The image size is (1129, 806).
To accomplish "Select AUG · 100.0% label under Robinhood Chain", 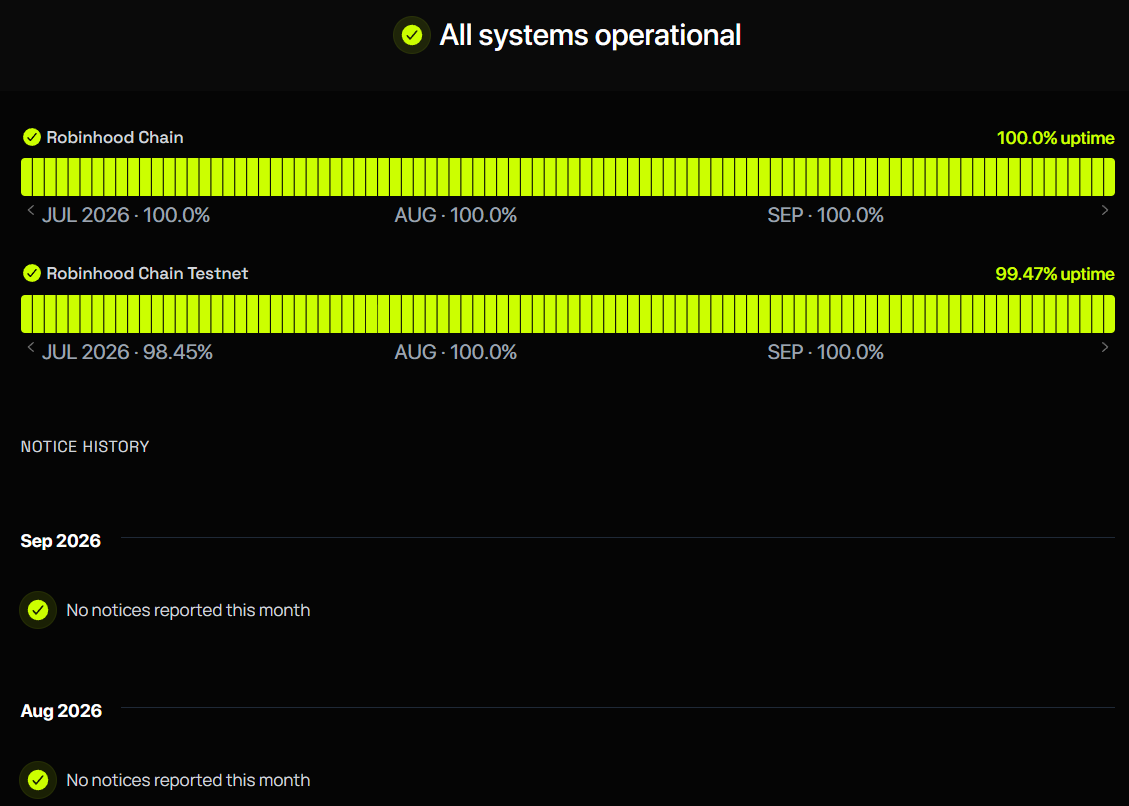I will pyautogui.click(x=456, y=215).
